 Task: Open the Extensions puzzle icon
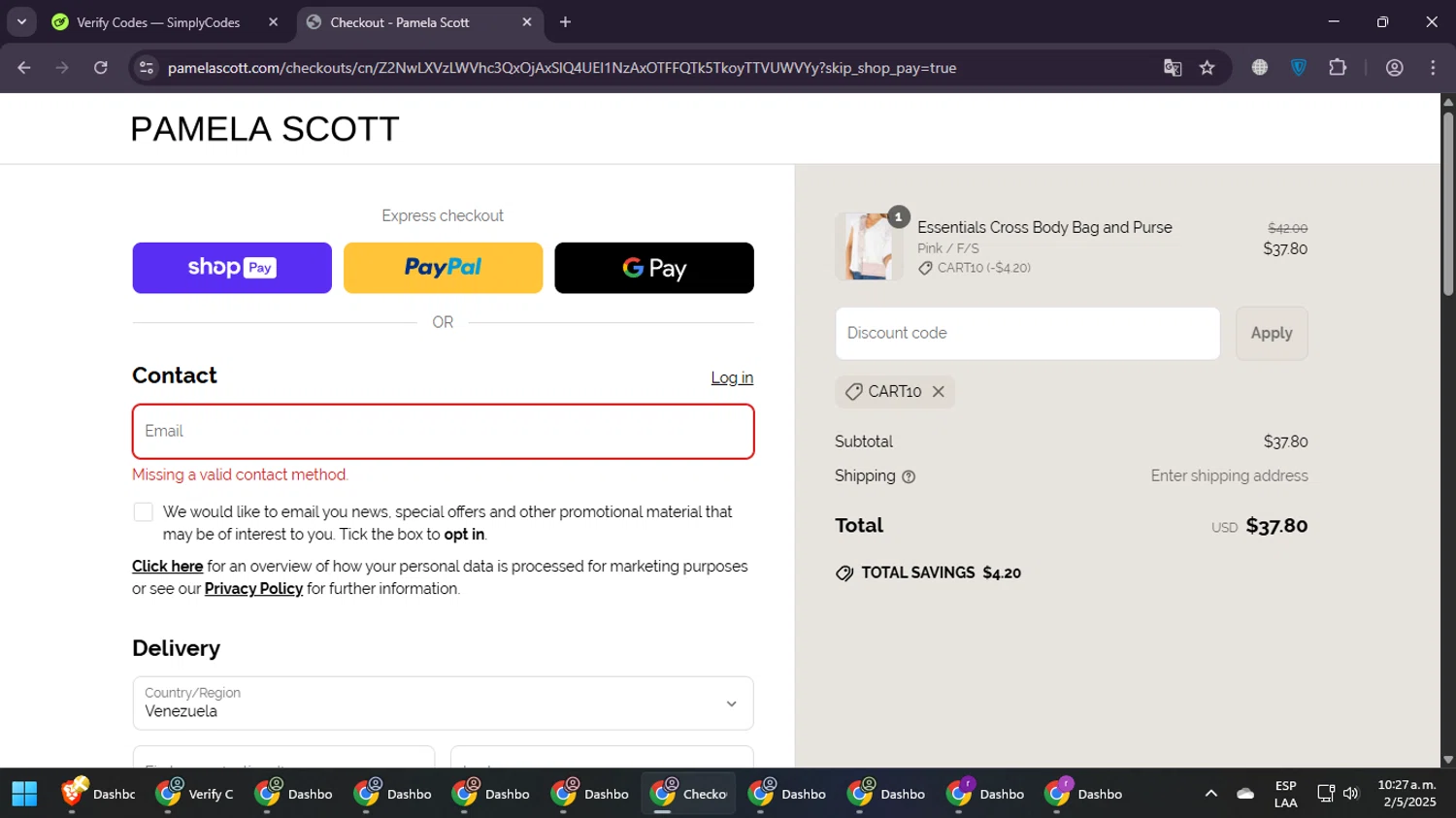pyautogui.click(x=1338, y=68)
